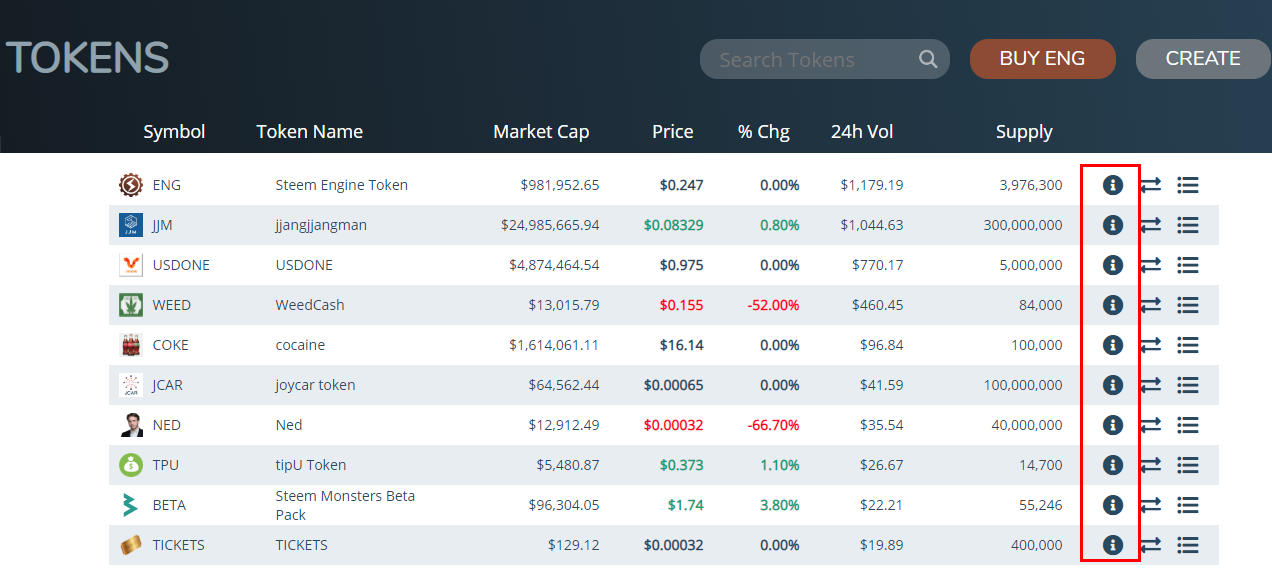Click exchange arrows icon in WEED row
Image resolution: width=1272 pixels, height=570 pixels.
tap(1151, 305)
